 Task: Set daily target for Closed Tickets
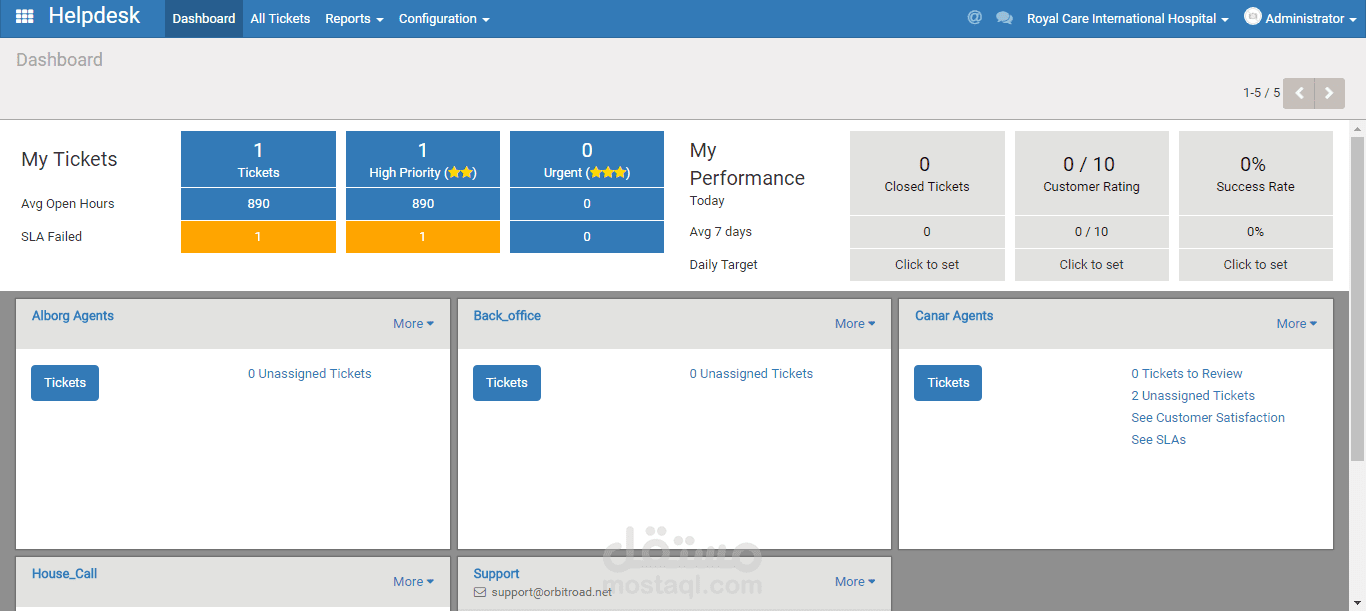pos(927,265)
